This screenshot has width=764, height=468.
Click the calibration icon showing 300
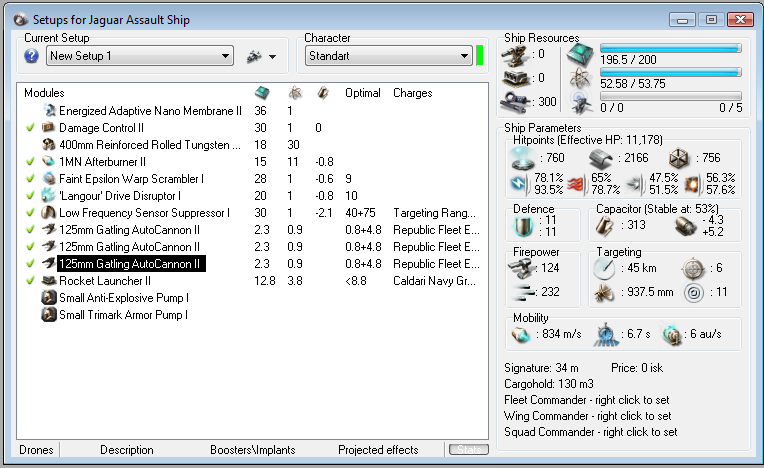[x=516, y=101]
